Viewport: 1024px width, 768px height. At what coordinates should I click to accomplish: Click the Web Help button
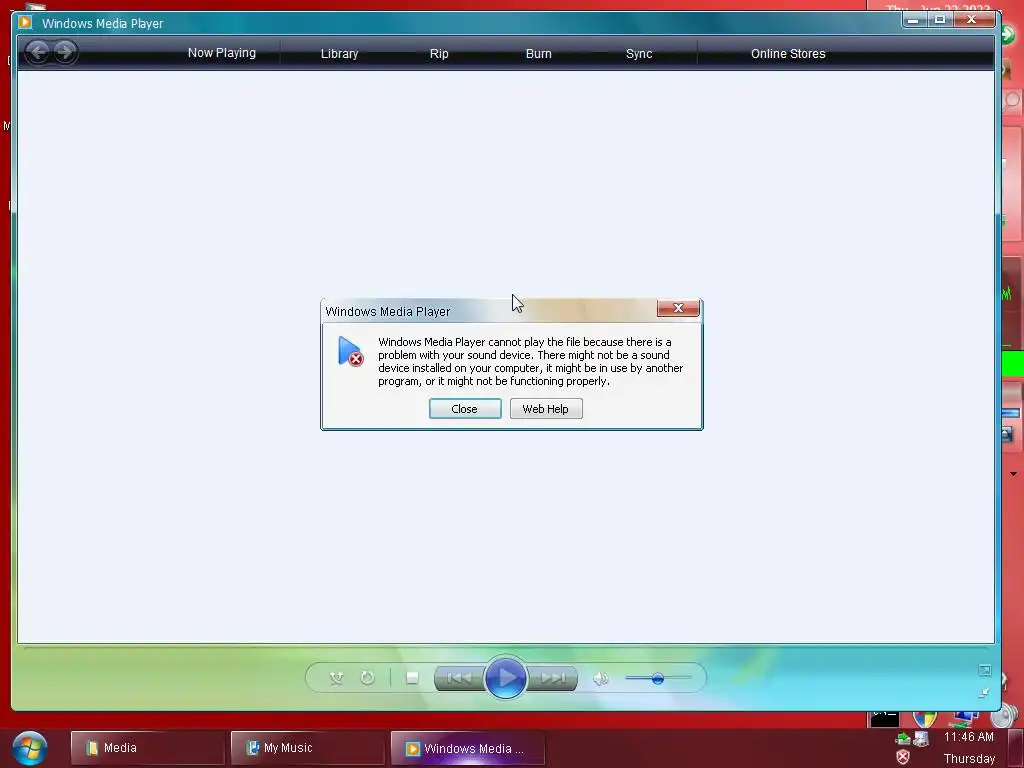coord(546,409)
